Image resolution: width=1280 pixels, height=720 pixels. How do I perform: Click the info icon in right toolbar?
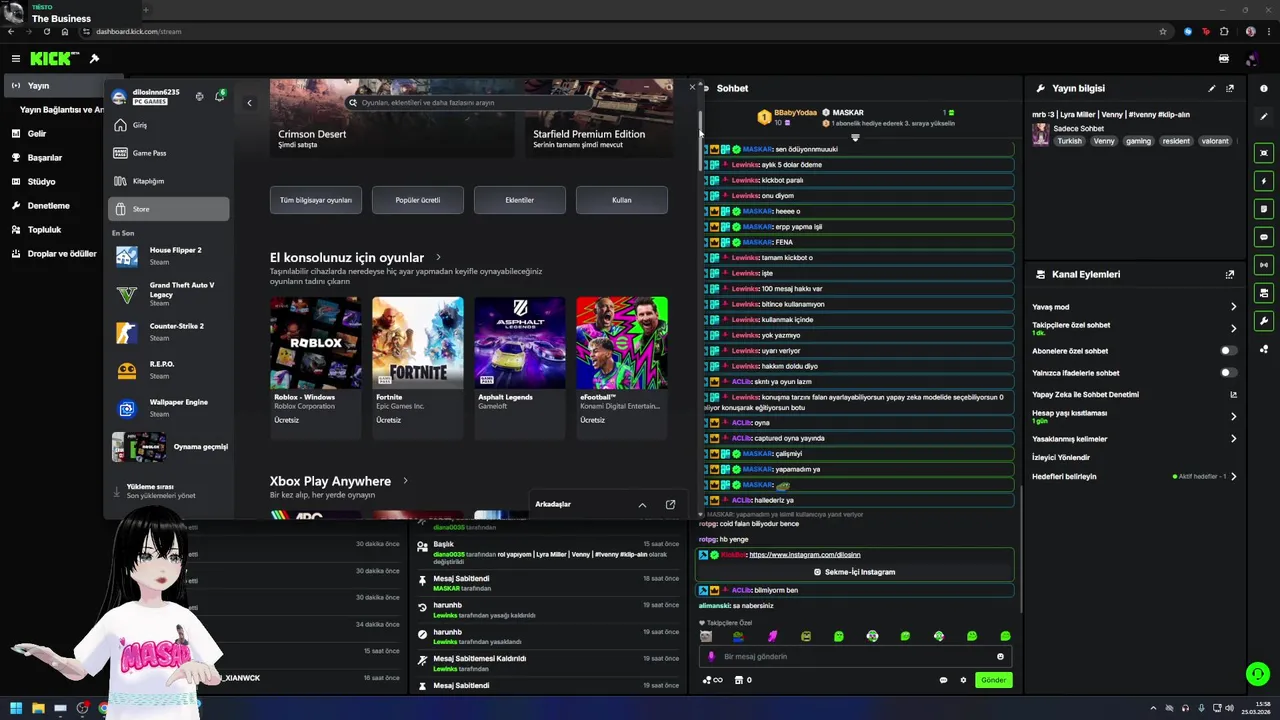point(1264,88)
